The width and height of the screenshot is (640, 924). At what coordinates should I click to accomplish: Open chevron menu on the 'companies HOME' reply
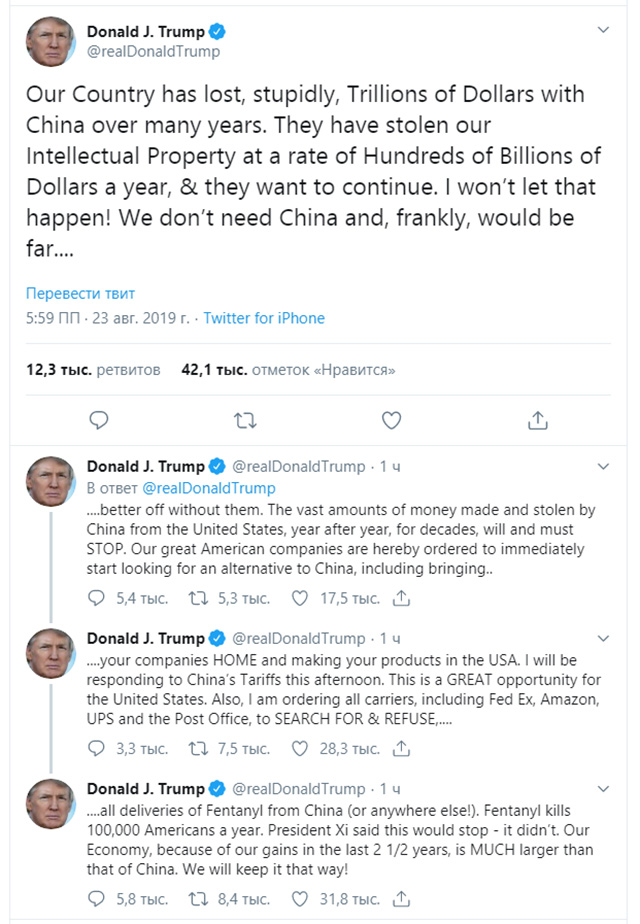[x=603, y=638]
